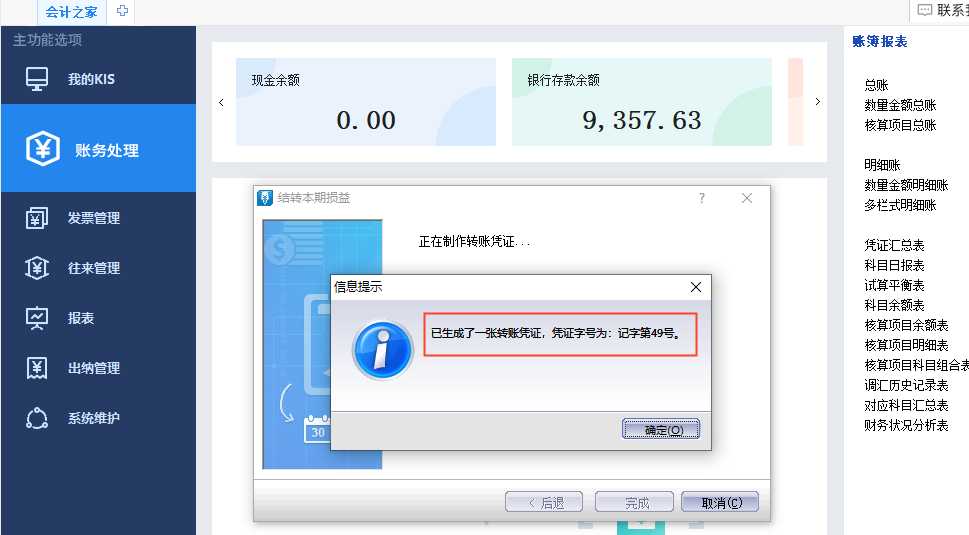The image size is (969, 535).
Task: Click the 后退 button
Action: click(544, 502)
